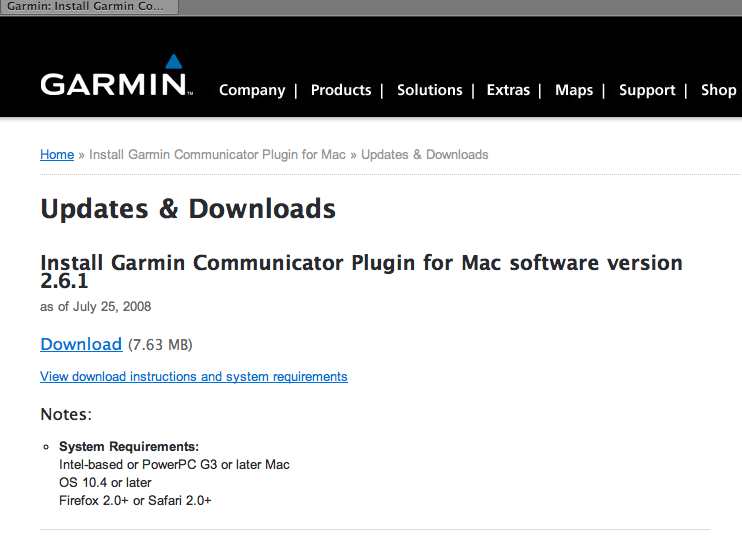
Task: Open the Products menu
Action: click(x=341, y=89)
